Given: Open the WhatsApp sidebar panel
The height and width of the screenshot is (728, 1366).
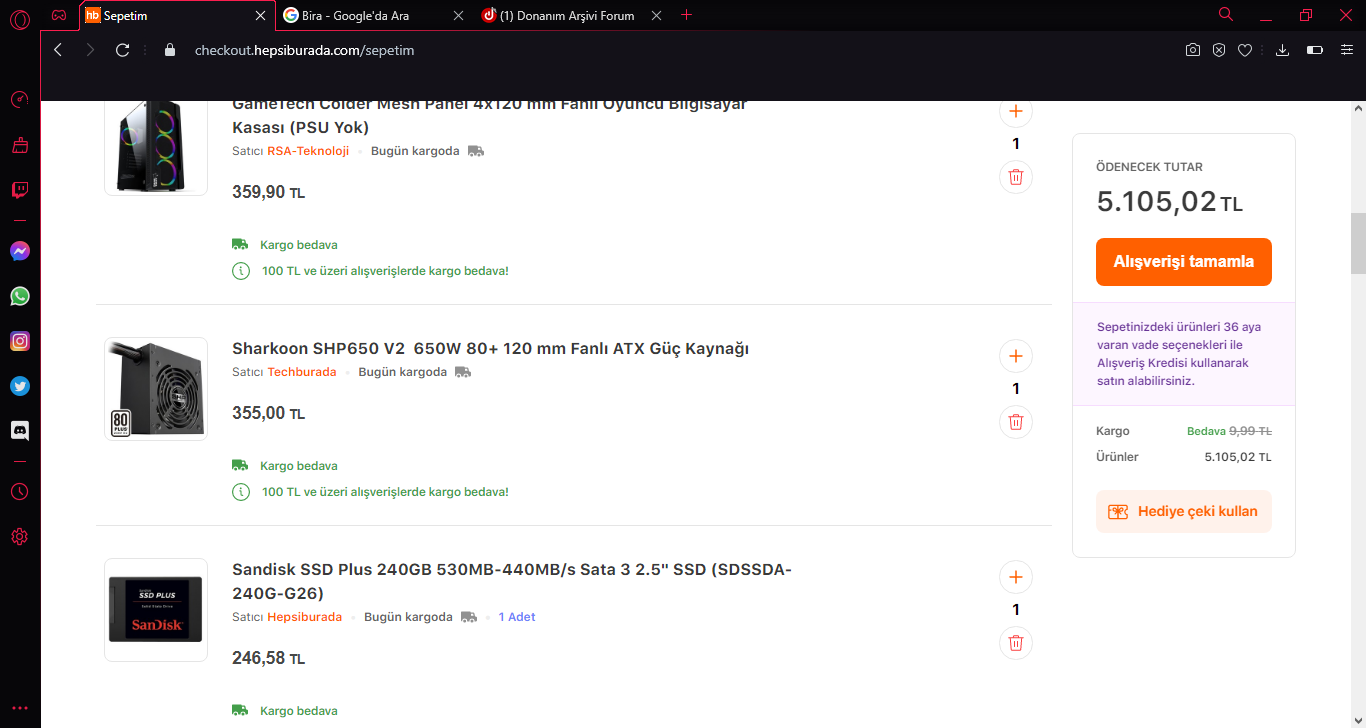Looking at the screenshot, I should pos(19,296).
